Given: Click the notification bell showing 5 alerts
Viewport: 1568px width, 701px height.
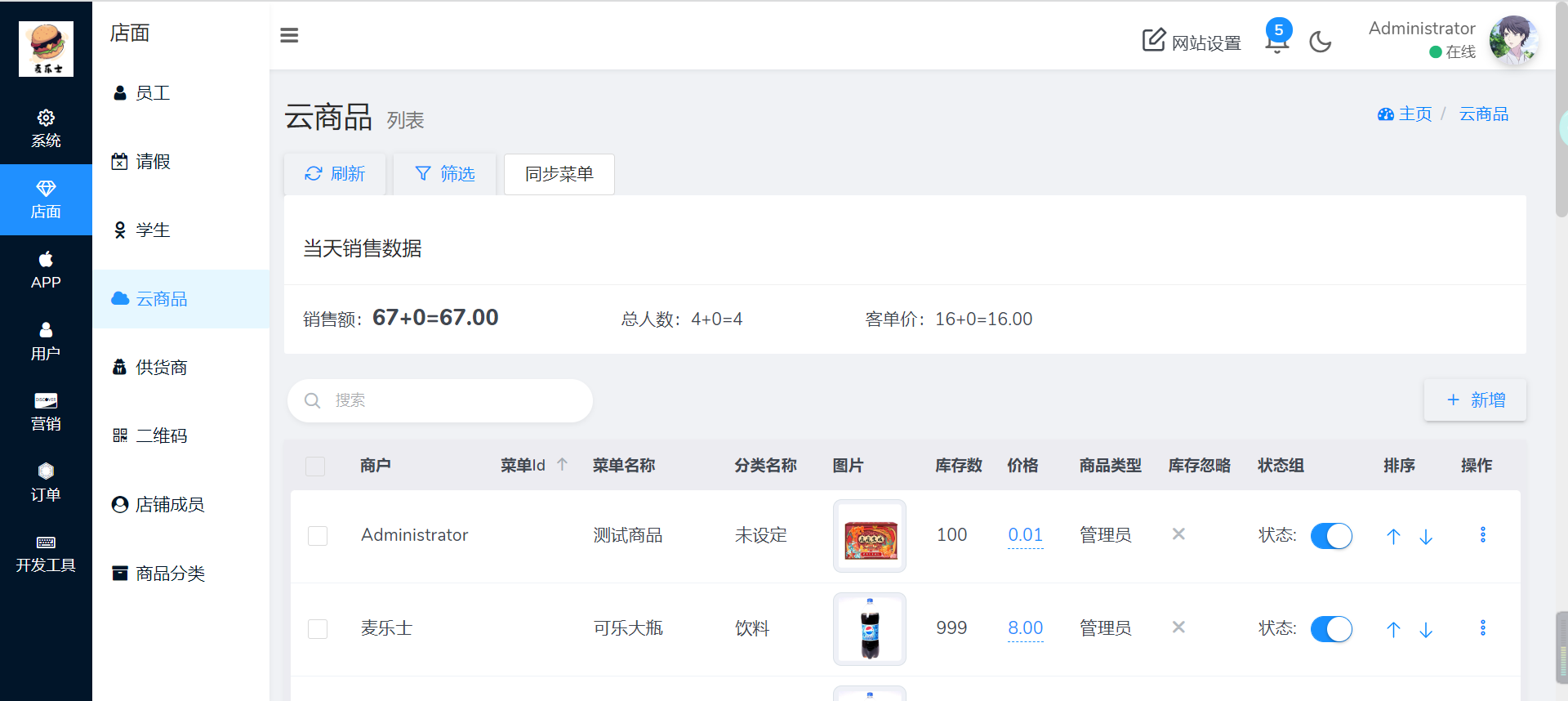Looking at the screenshot, I should tap(1275, 41).
